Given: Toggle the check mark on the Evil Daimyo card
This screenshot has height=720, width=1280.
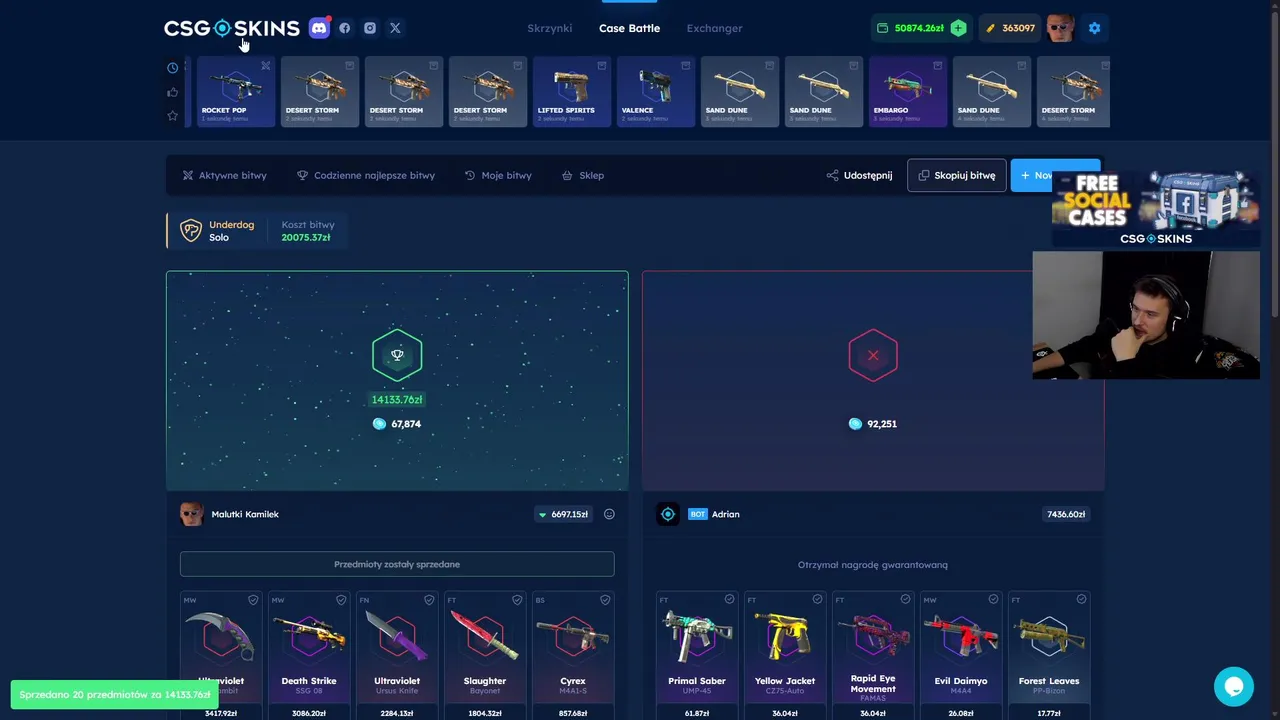Looking at the screenshot, I should 993,599.
